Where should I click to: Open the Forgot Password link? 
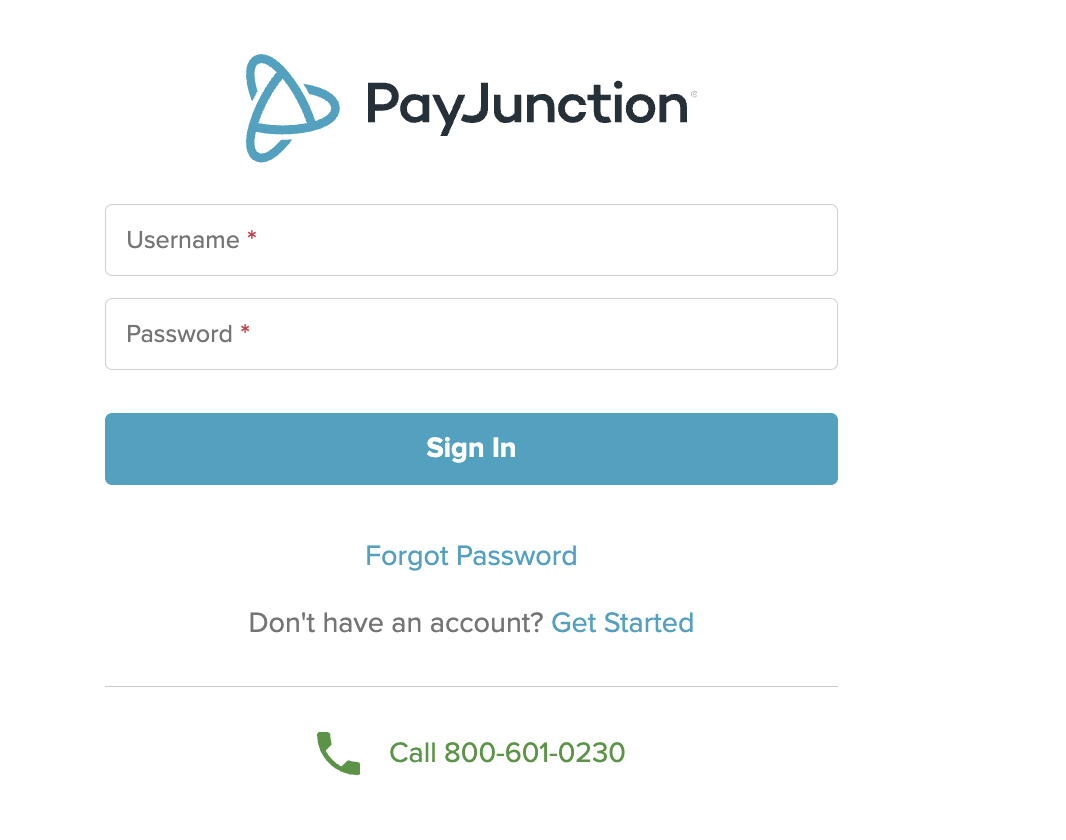tap(471, 556)
